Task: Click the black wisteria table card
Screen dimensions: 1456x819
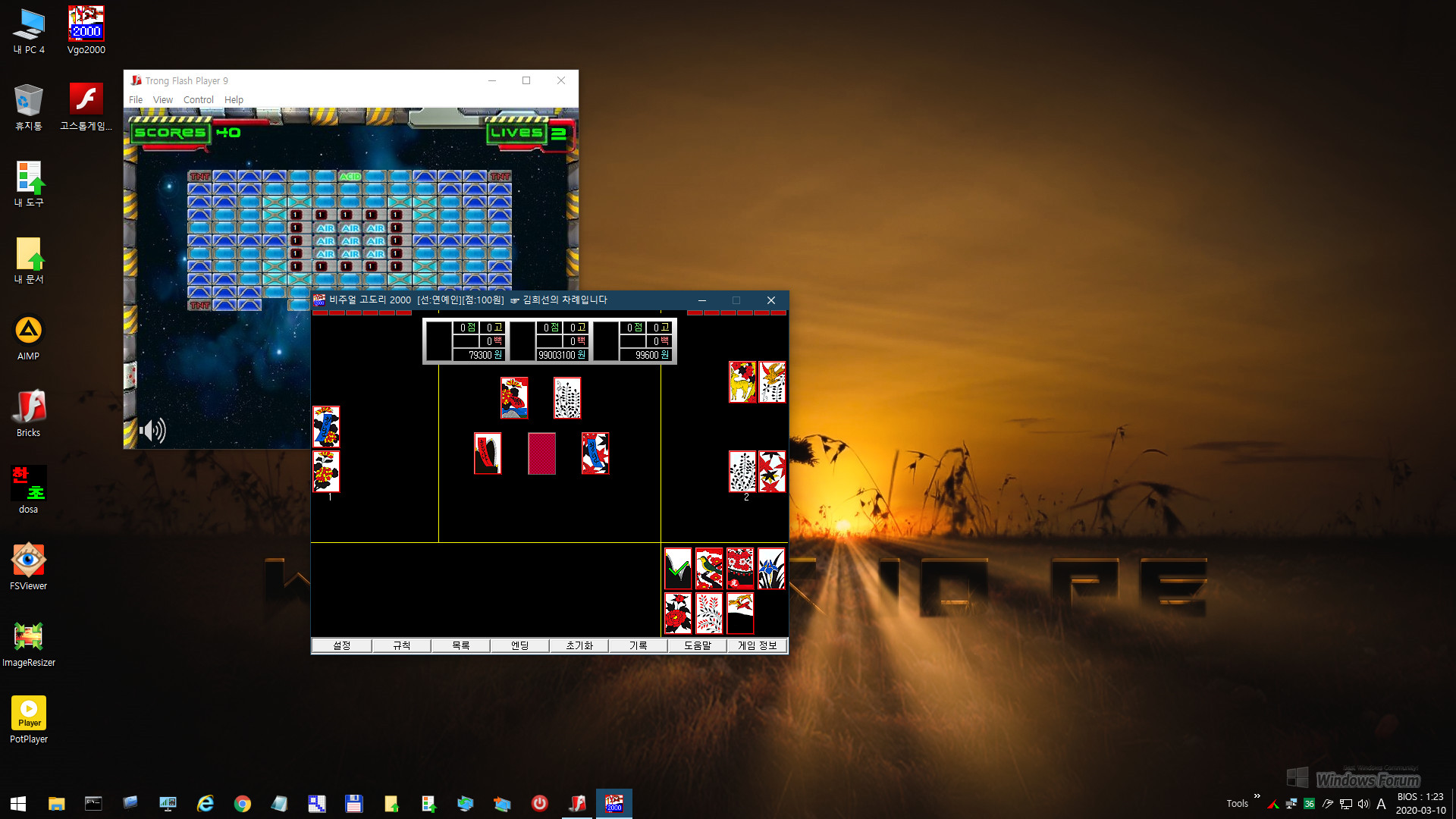Action: [567, 398]
